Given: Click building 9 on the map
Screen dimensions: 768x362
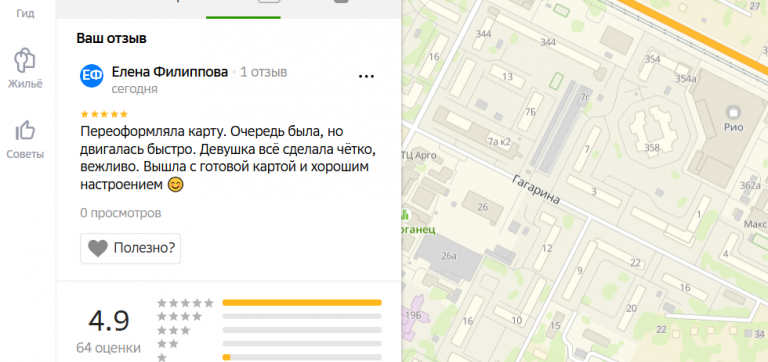Looking at the screenshot, I should tap(580, 270).
